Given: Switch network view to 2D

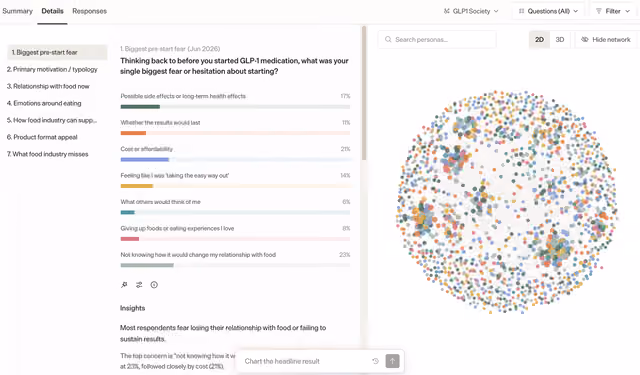Looking at the screenshot, I should [539, 40].
